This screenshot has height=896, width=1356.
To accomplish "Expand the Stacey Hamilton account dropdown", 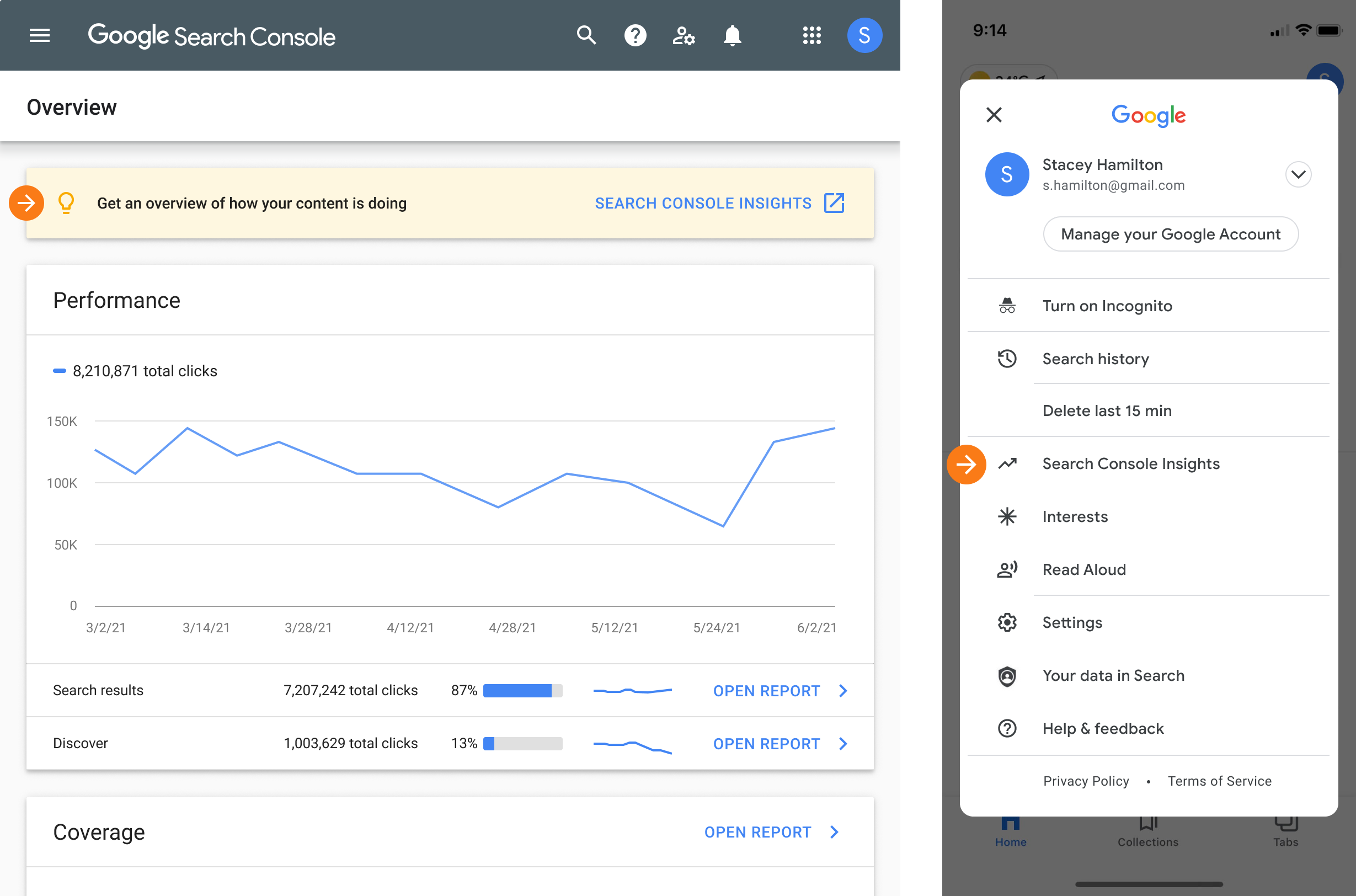I will point(1297,173).
